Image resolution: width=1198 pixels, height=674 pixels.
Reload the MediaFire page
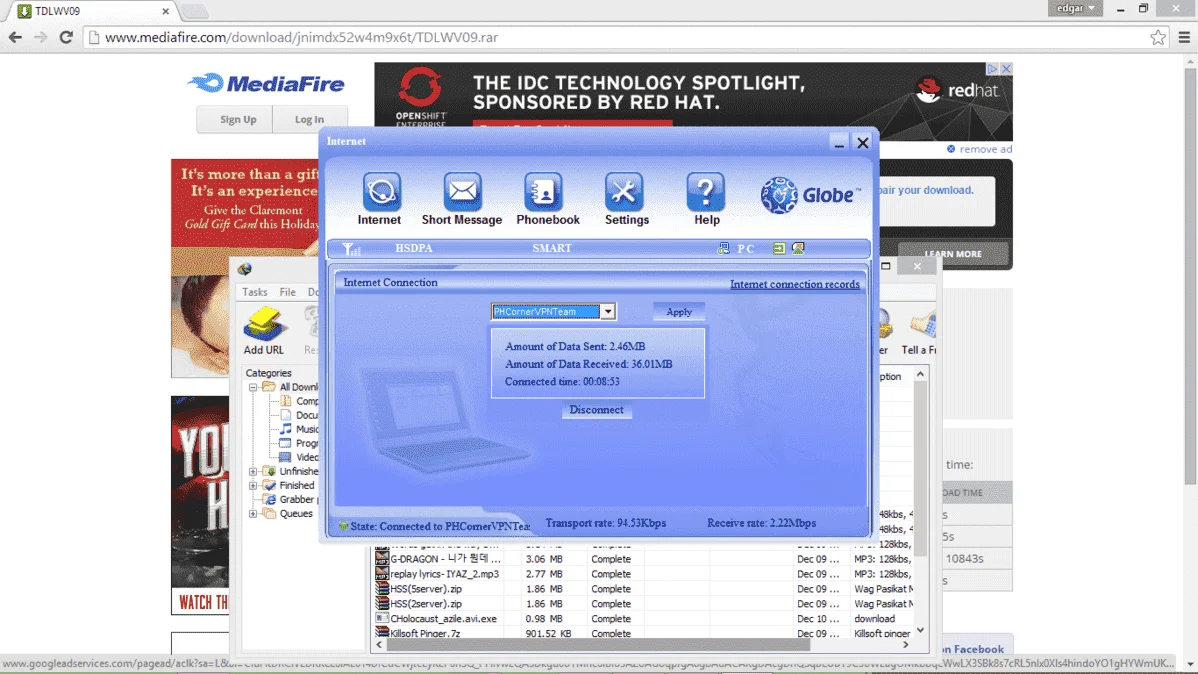coord(66,37)
